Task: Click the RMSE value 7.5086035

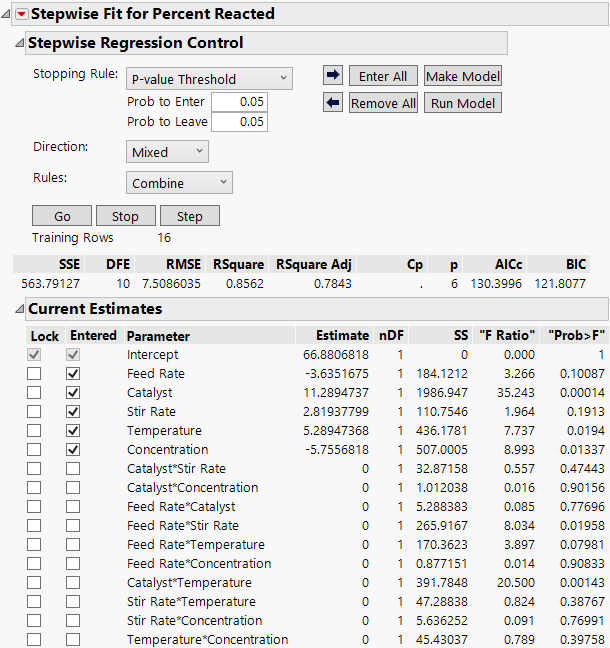Action: tap(171, 284)
